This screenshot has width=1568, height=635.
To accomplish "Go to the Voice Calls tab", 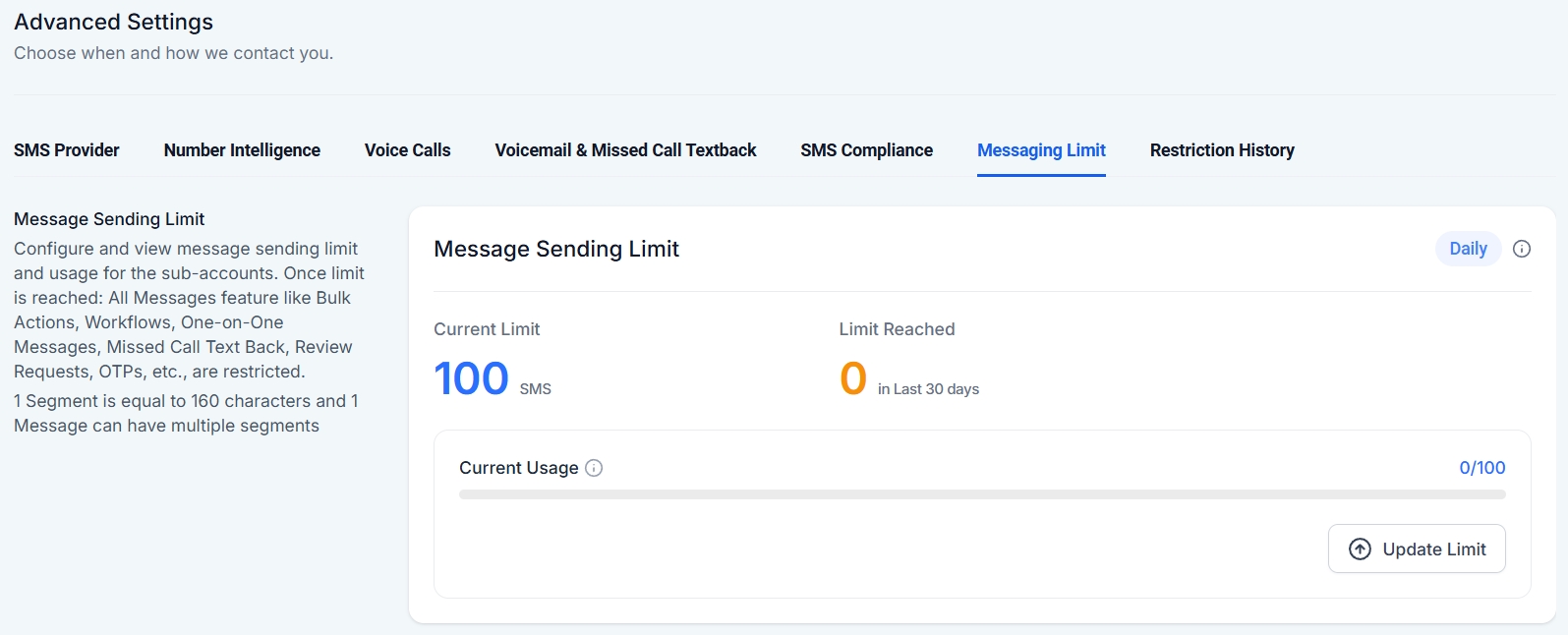I will pos(407,150).
